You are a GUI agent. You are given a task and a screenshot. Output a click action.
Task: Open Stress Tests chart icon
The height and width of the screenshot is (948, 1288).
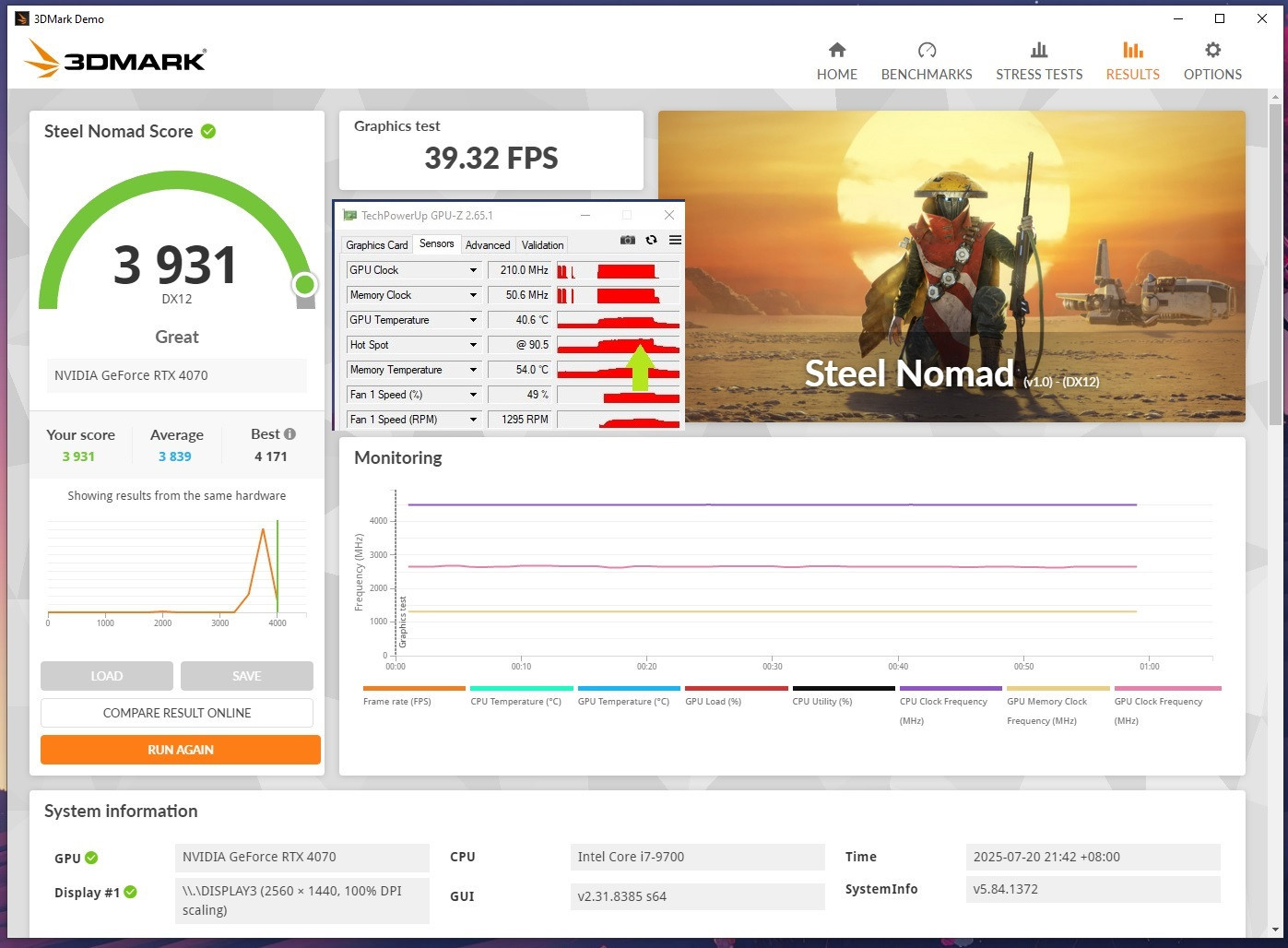tap(1039, 50)
